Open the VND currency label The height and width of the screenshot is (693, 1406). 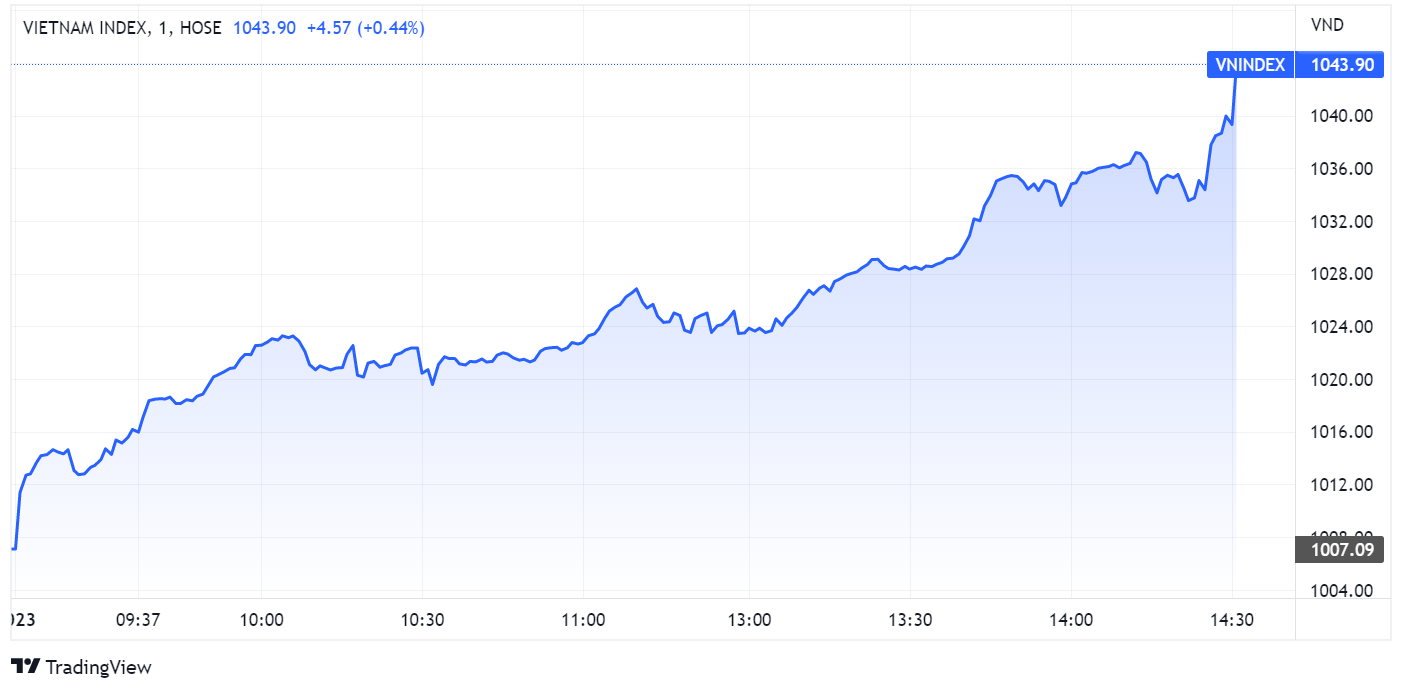tap(1326, 24)
